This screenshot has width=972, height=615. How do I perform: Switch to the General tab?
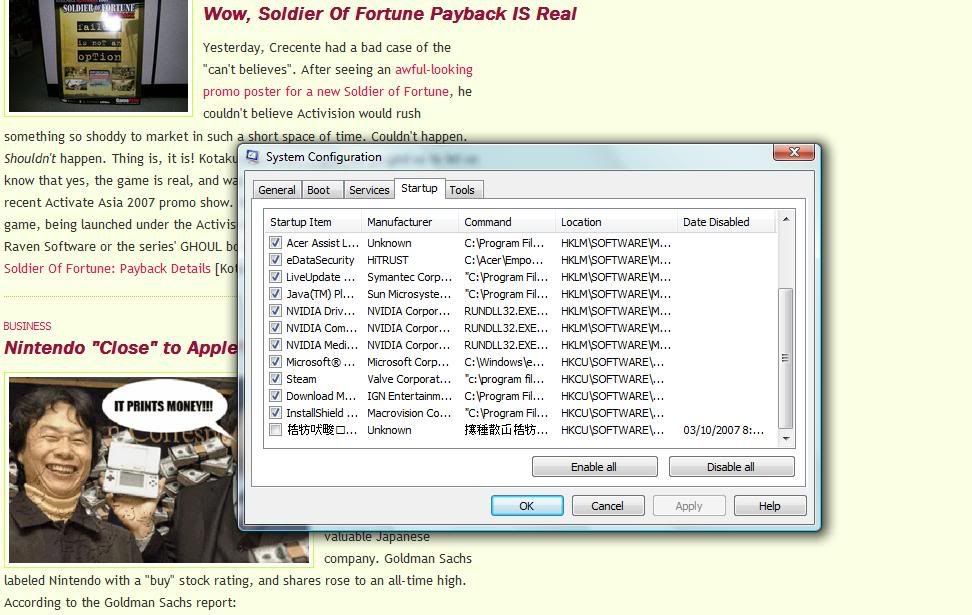276,190
